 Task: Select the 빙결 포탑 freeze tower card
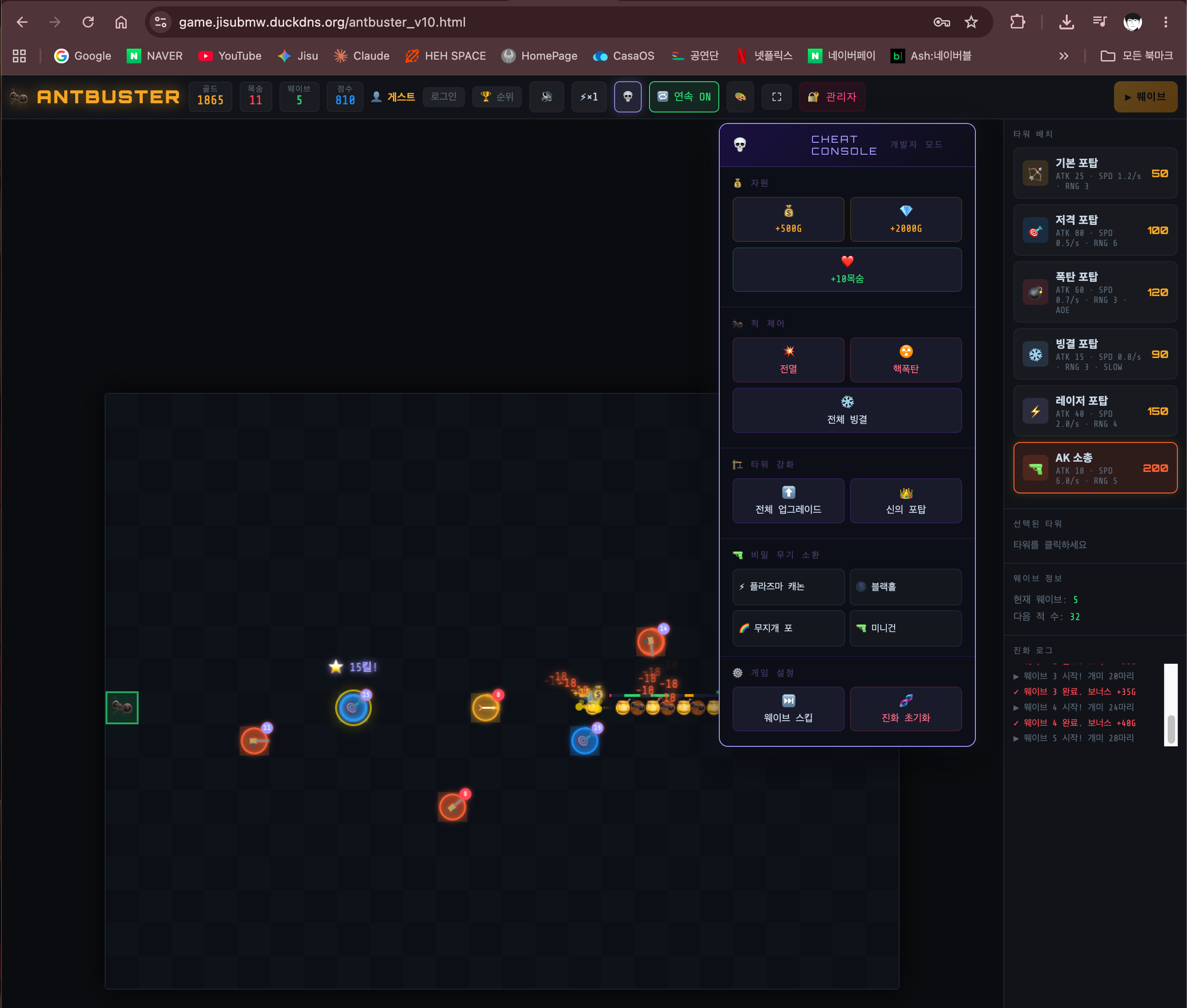[1095, 354]
